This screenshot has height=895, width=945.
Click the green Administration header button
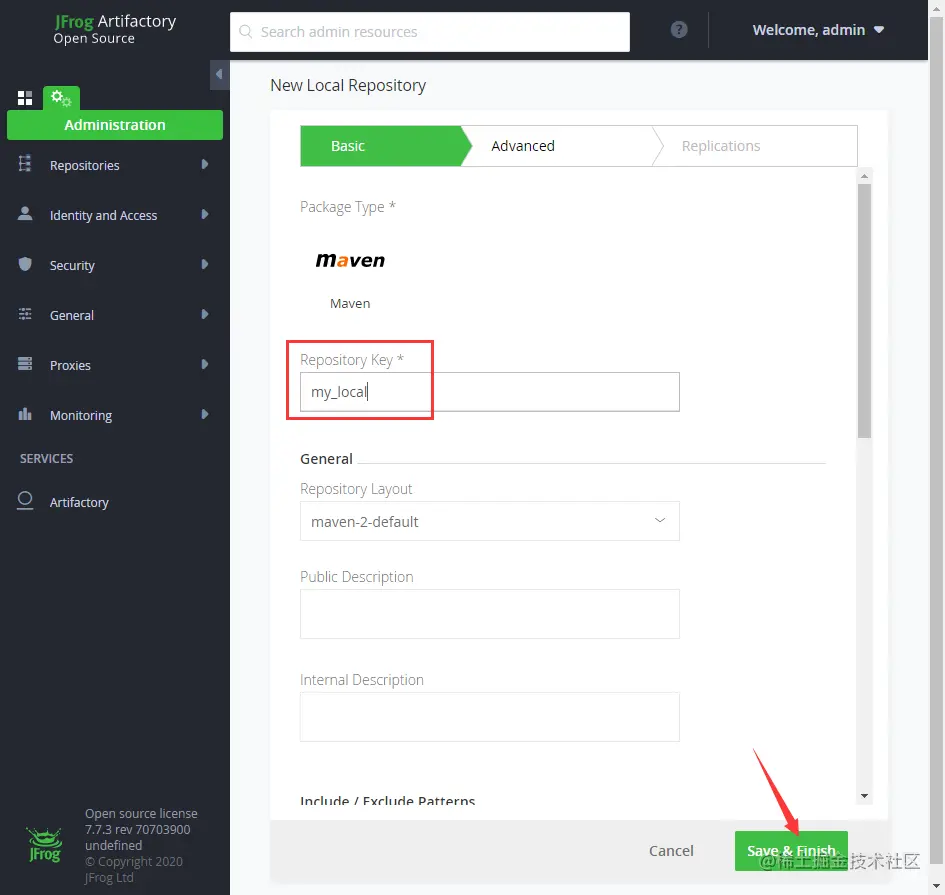115,125
